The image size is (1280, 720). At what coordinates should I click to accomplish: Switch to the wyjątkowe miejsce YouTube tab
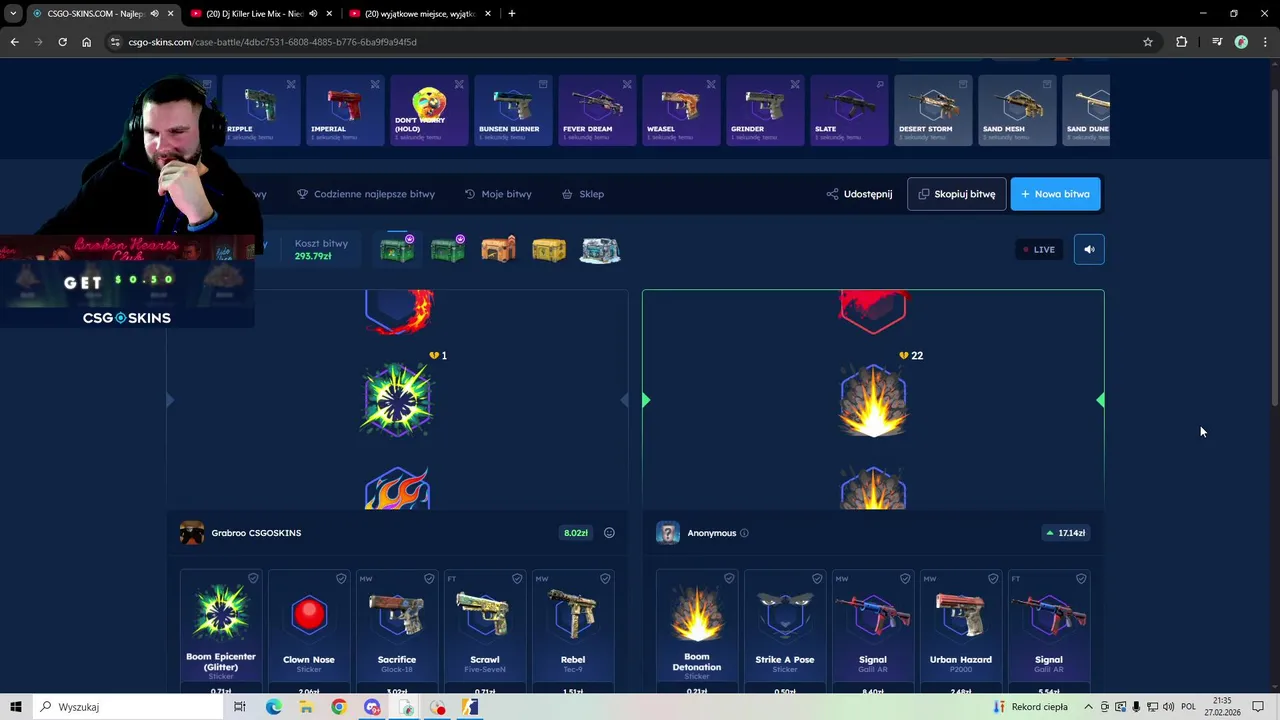pos(420,14)
